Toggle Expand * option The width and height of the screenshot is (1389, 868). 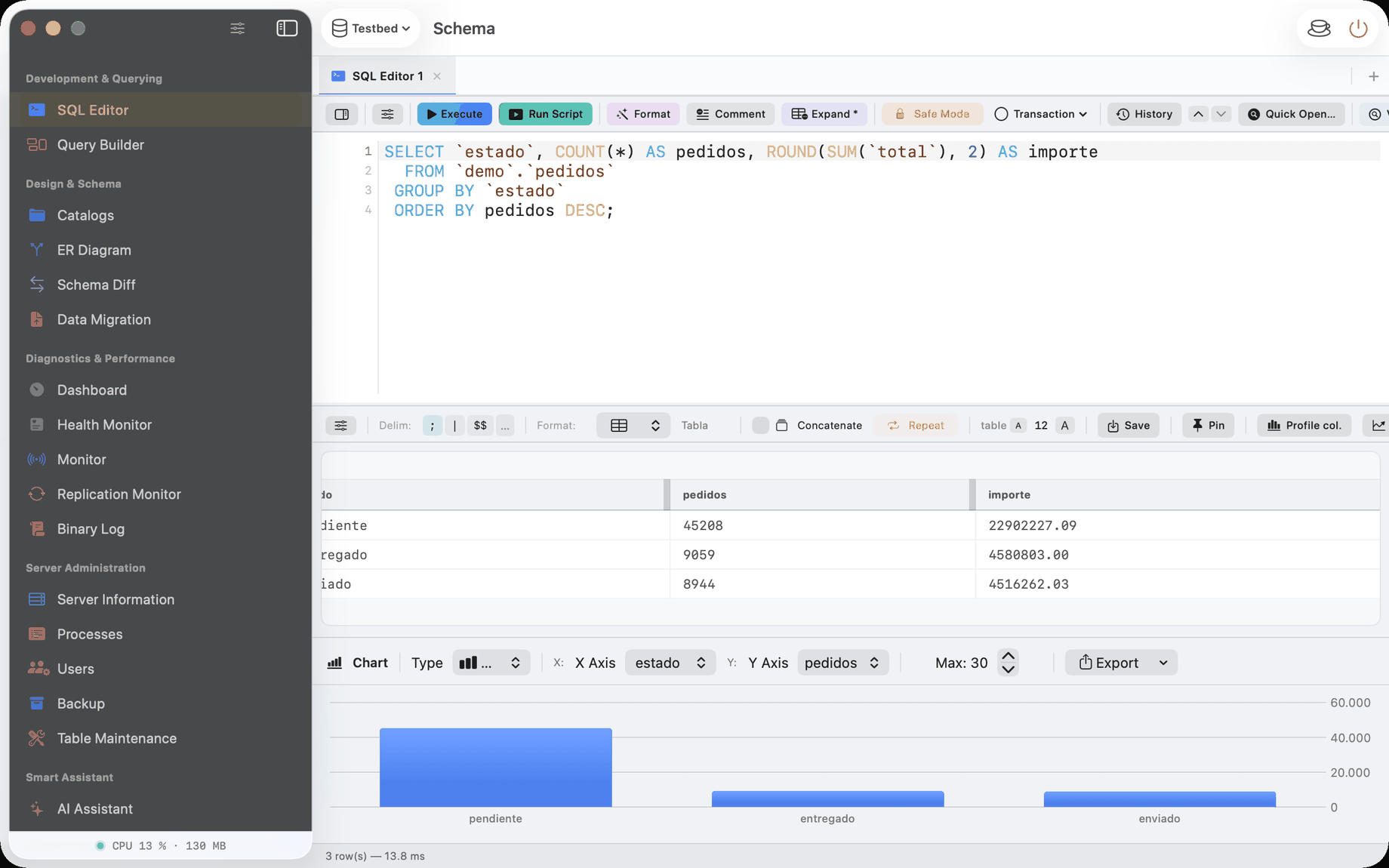pyautogui.click(x=824, y=114)
